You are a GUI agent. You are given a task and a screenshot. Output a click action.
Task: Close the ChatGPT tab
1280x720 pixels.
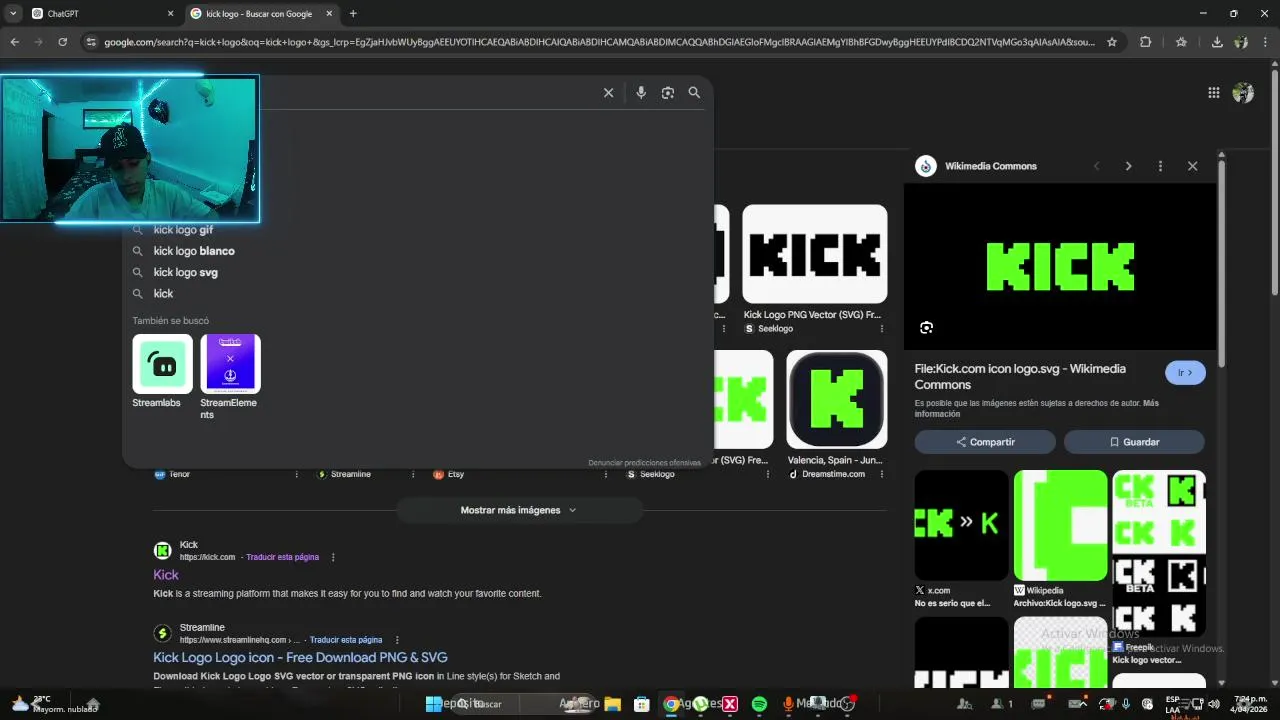170,13
